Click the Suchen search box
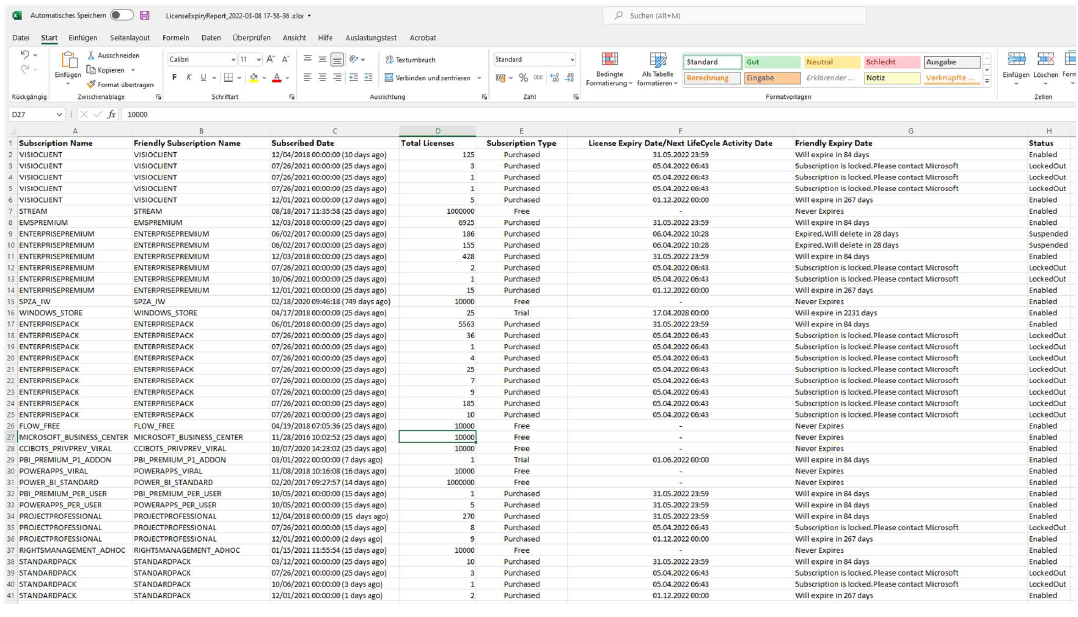The height and width of the screenshot is (617, 1078). [734, 15]
